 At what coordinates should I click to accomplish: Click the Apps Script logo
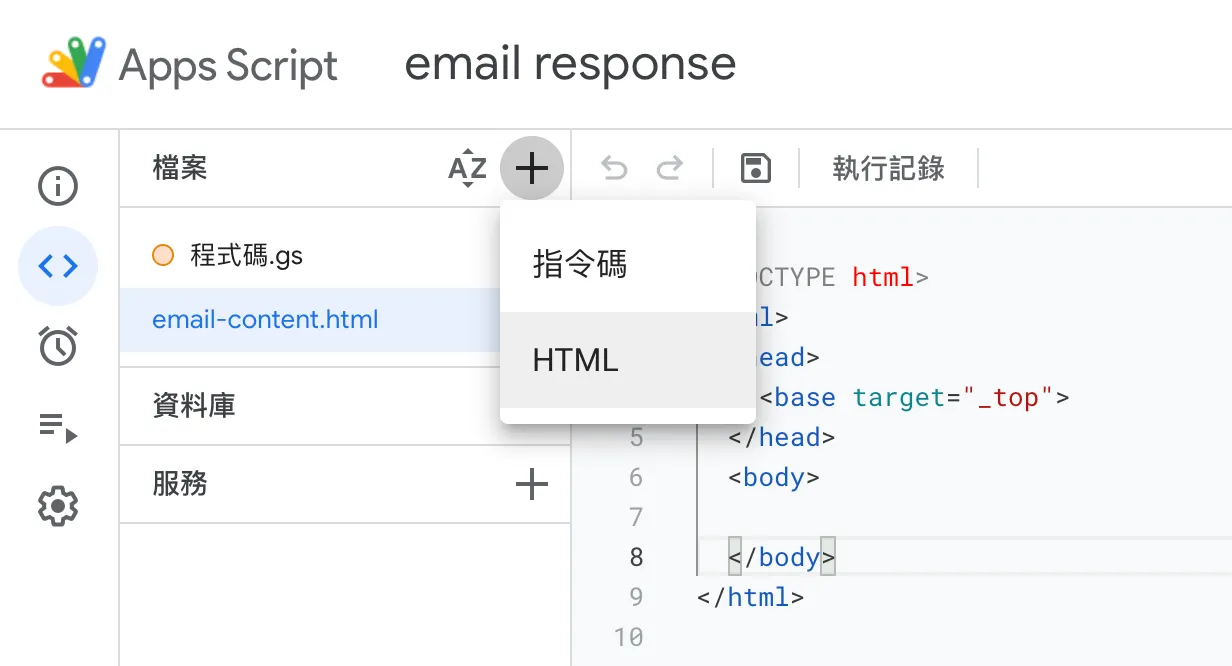coord(74,63)
